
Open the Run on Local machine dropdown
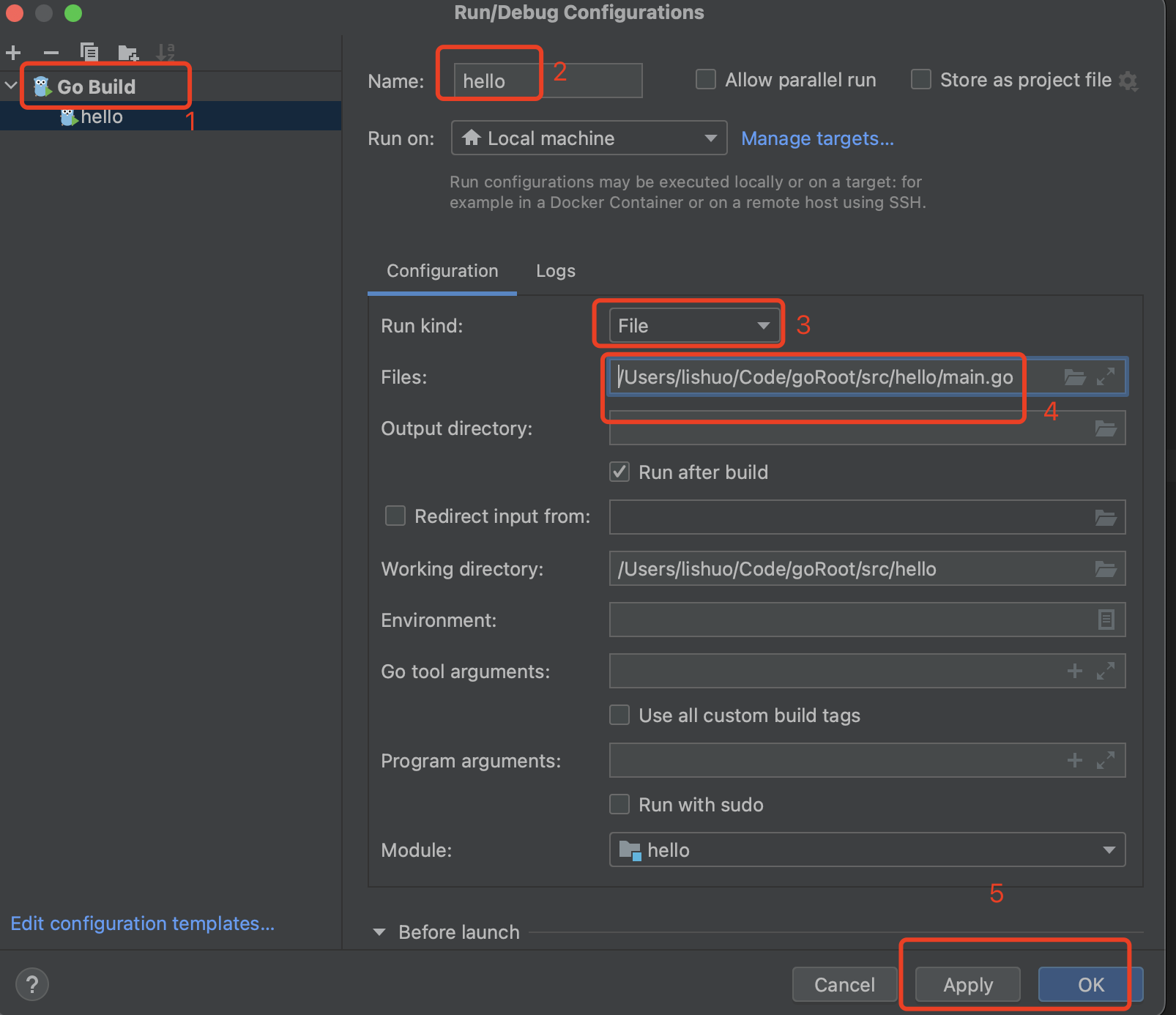pyautogui.click(x=589, y=138)
